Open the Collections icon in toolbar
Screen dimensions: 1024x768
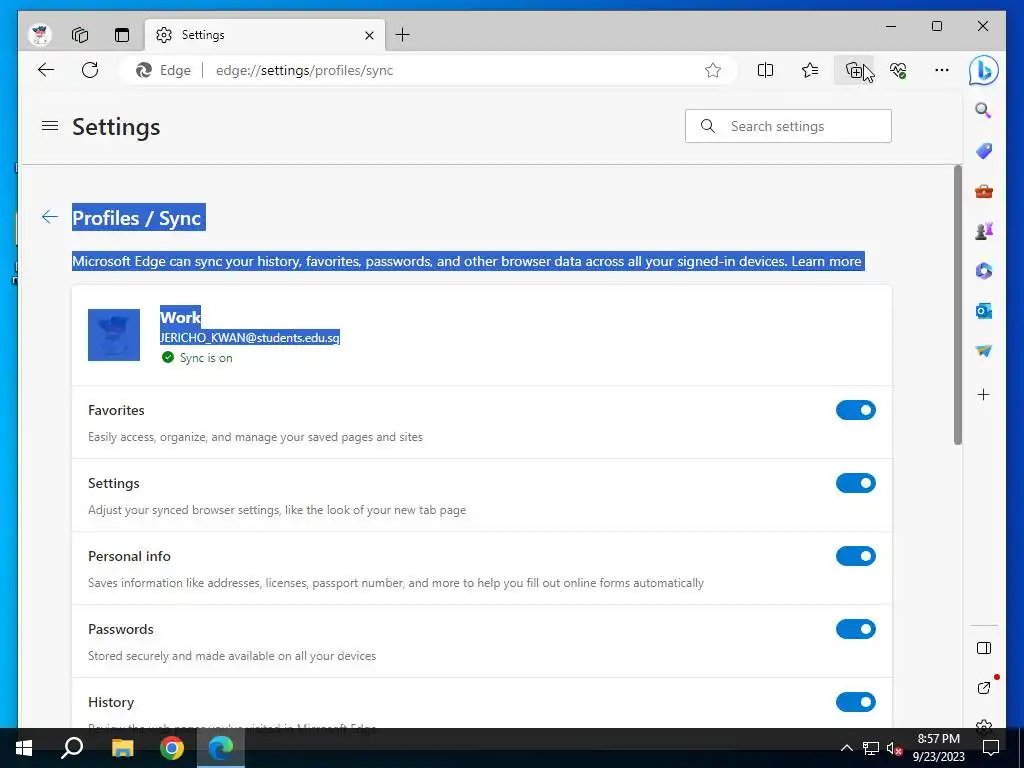coord(854,70)
